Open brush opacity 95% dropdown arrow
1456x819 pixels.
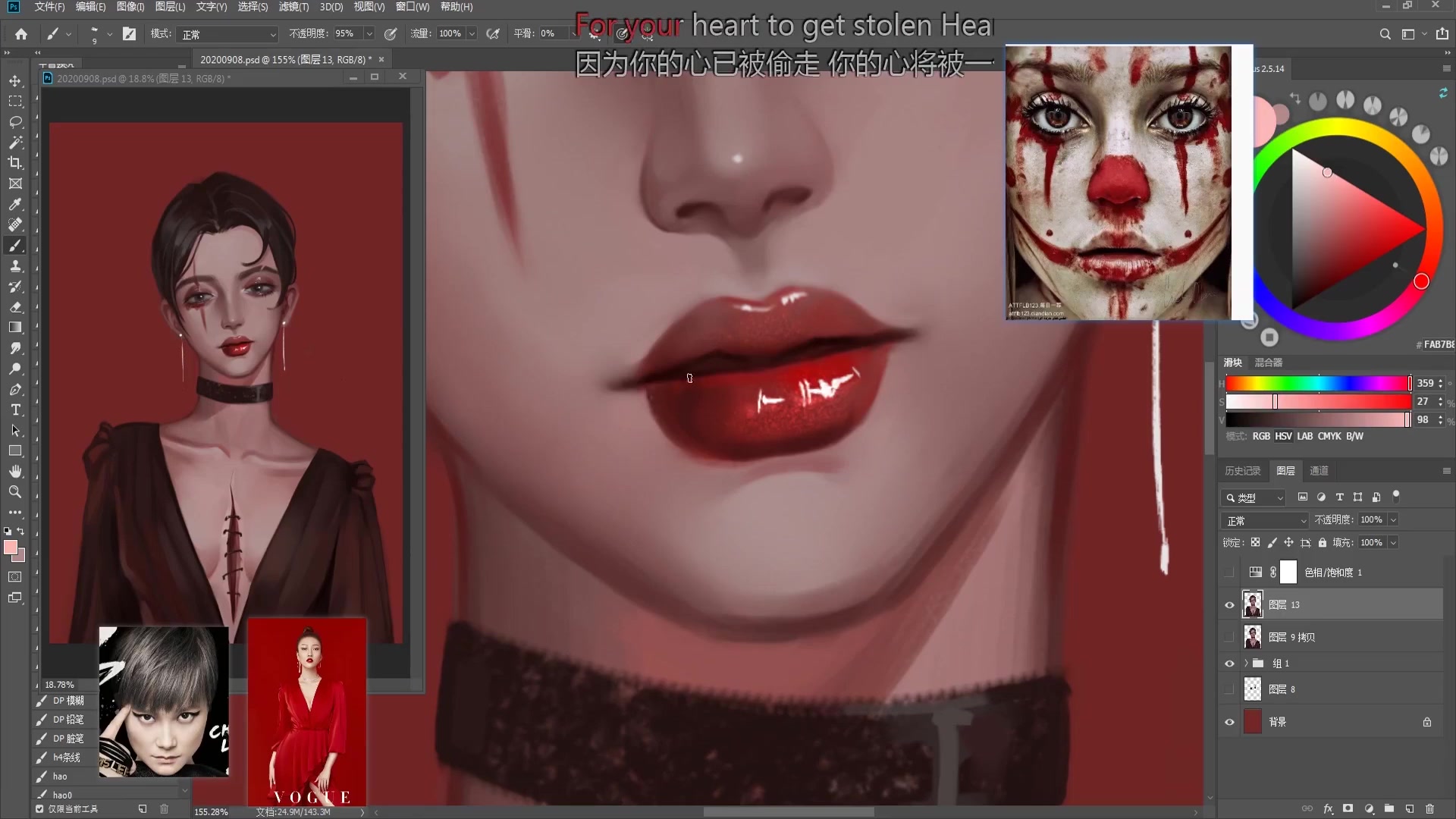[x=369, y=34]
